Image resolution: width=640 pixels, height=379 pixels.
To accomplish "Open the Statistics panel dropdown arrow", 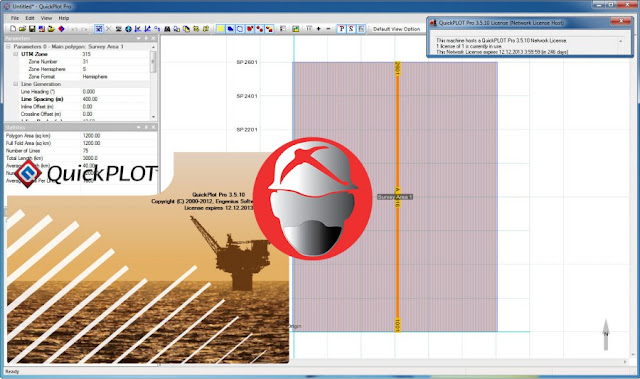I will coord(139,128).
